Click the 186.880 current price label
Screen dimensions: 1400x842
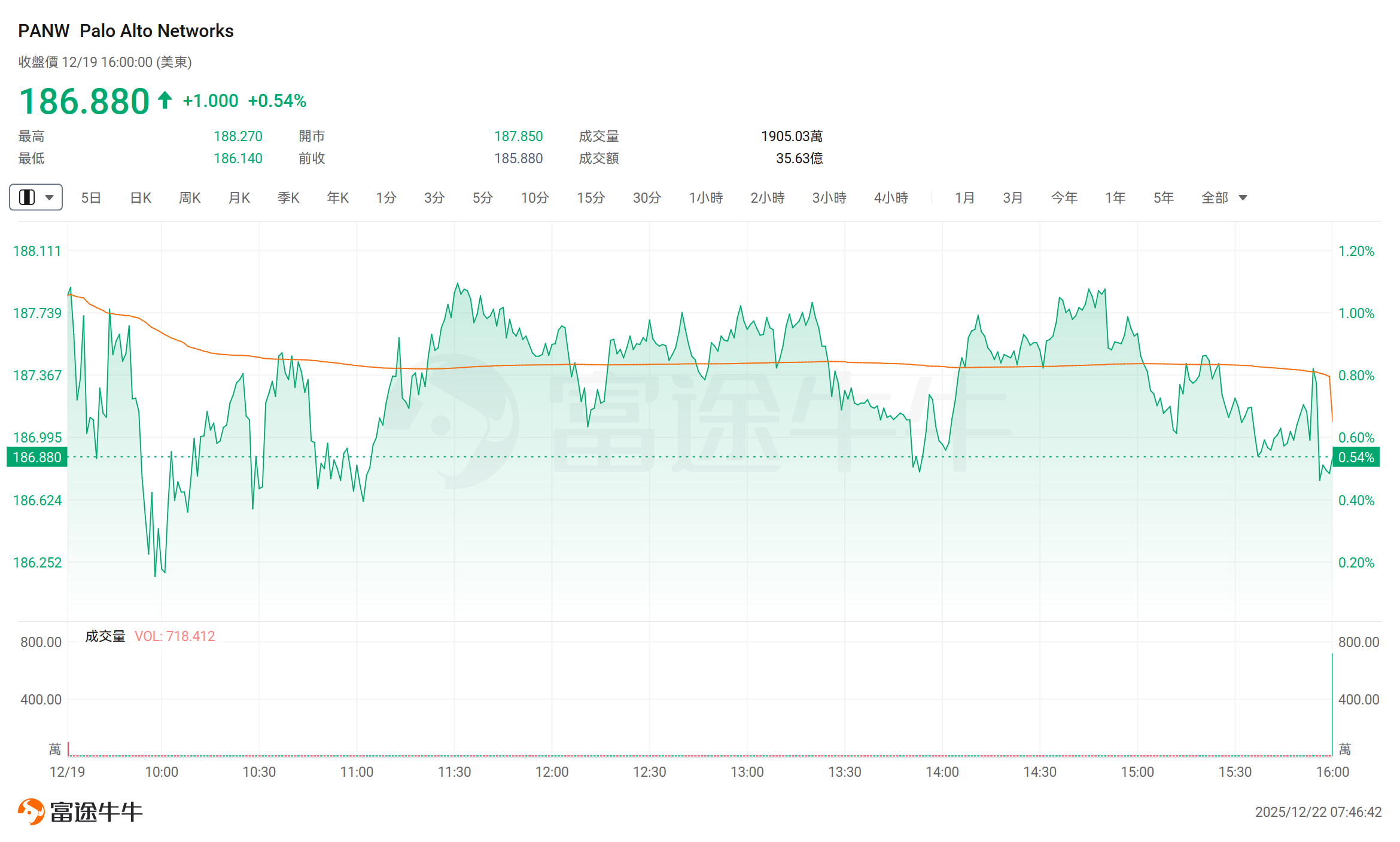tap(37, 457)
